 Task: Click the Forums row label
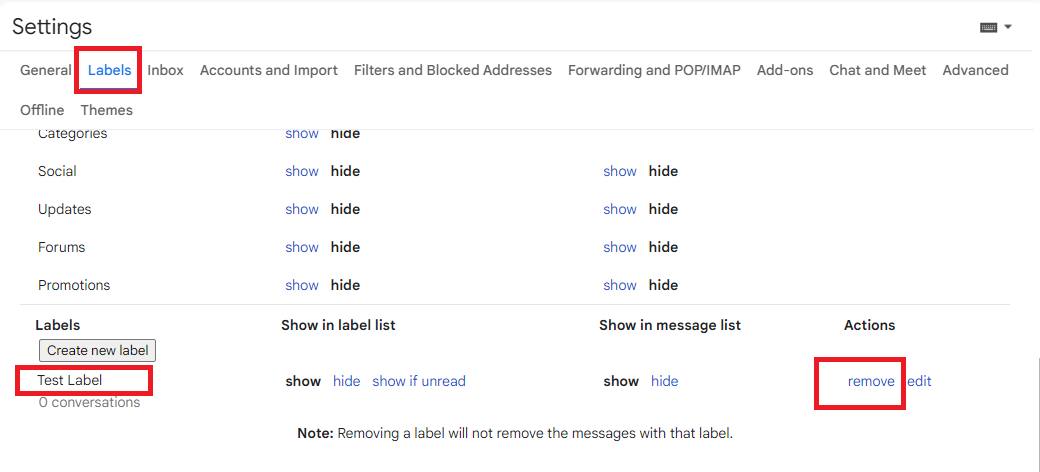tap(62, 247)
